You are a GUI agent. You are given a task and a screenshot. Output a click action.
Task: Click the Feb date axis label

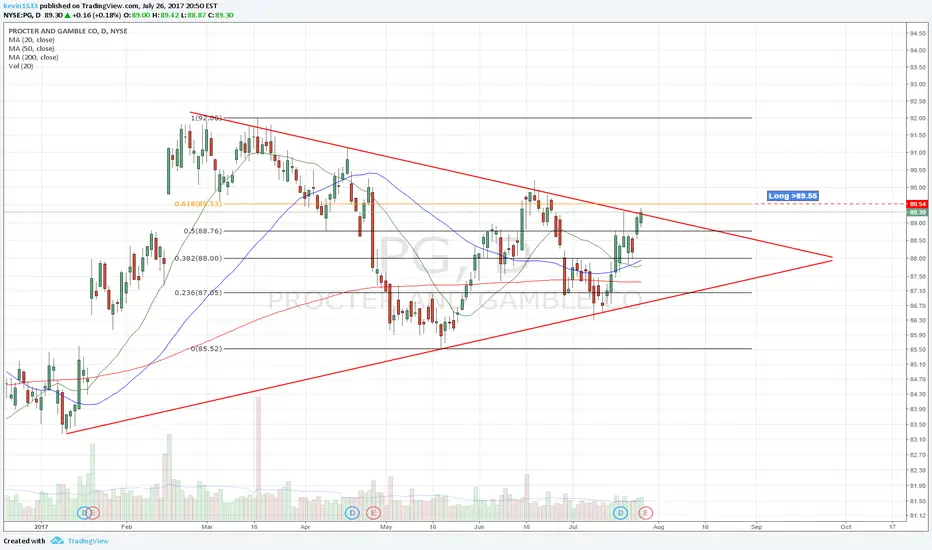point(126,527)
